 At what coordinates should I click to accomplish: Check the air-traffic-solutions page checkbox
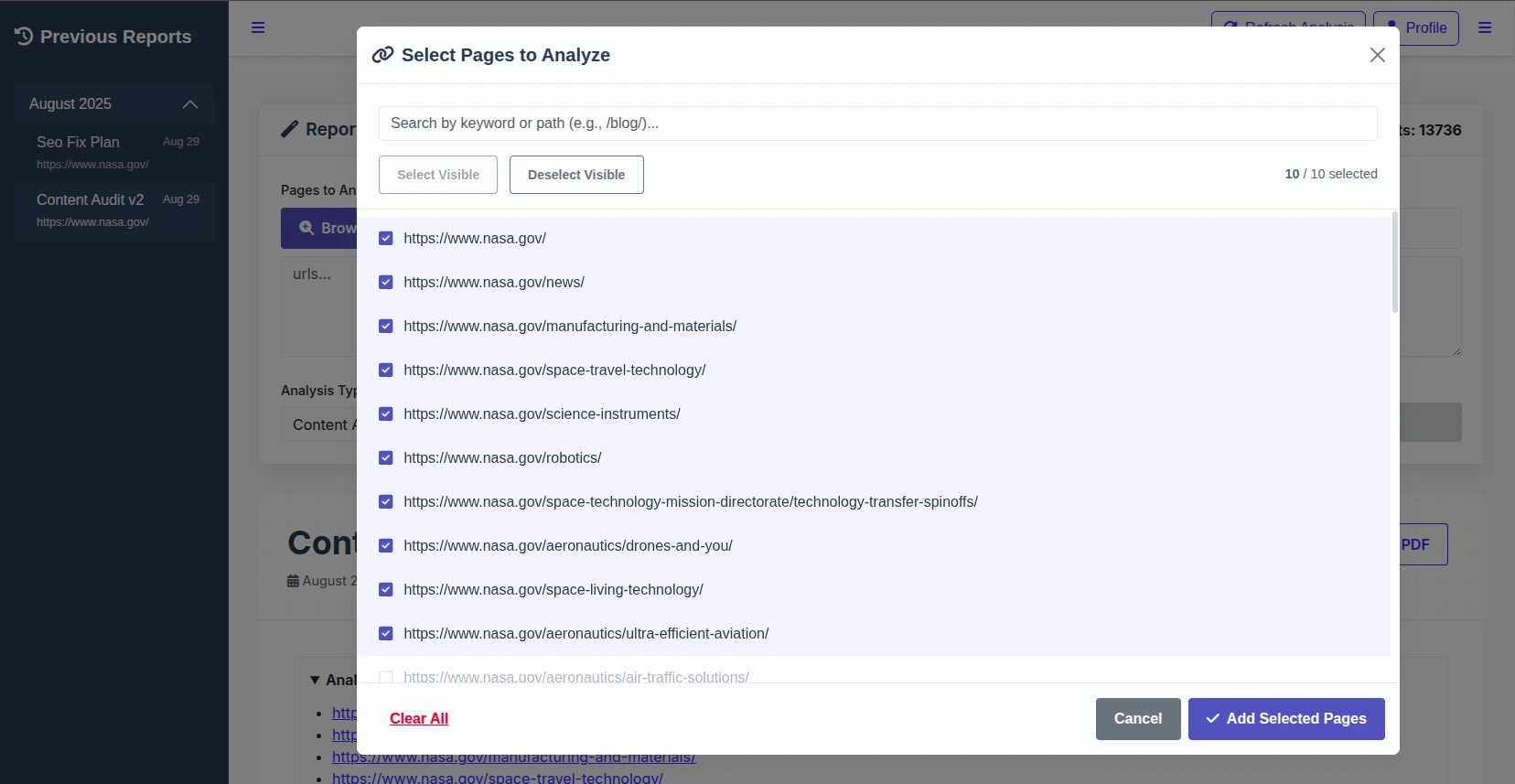386,677
